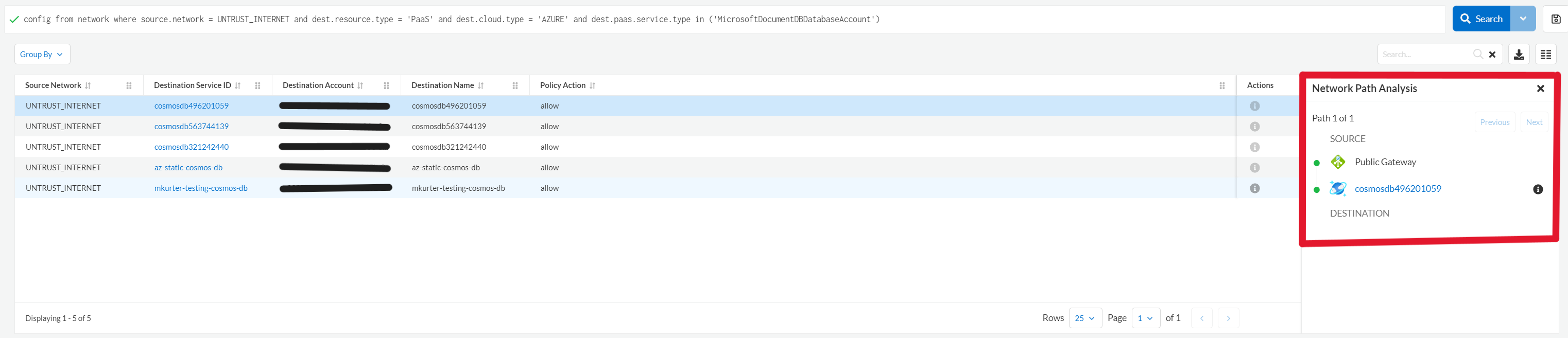Image resolution: width=1568 pixels, height=338 pixels.
Task: Open Destination Service ID column drag menu
Action: coord(257,86)
